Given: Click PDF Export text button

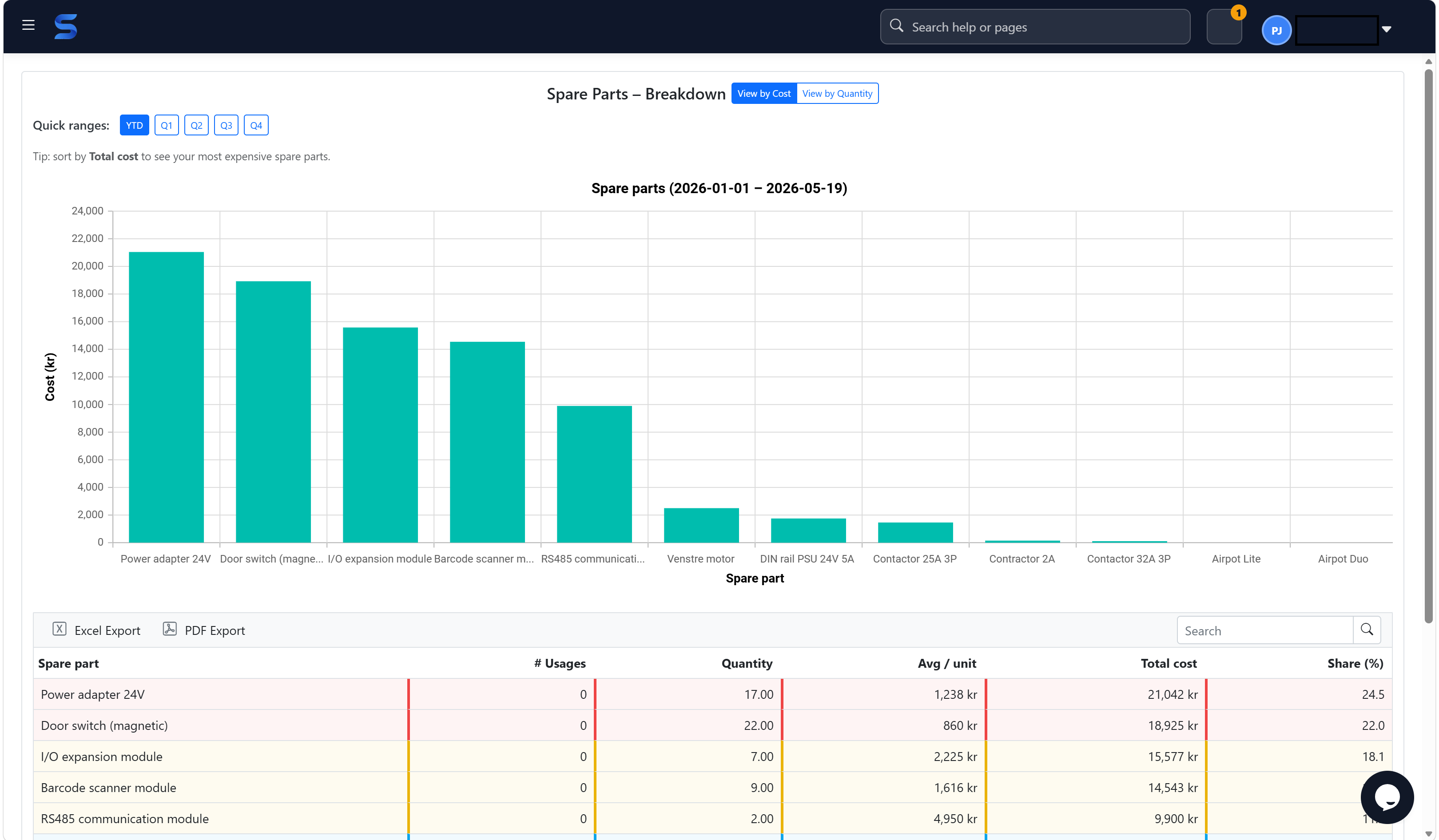Looking at the screenshot, I should coord(215,630).
